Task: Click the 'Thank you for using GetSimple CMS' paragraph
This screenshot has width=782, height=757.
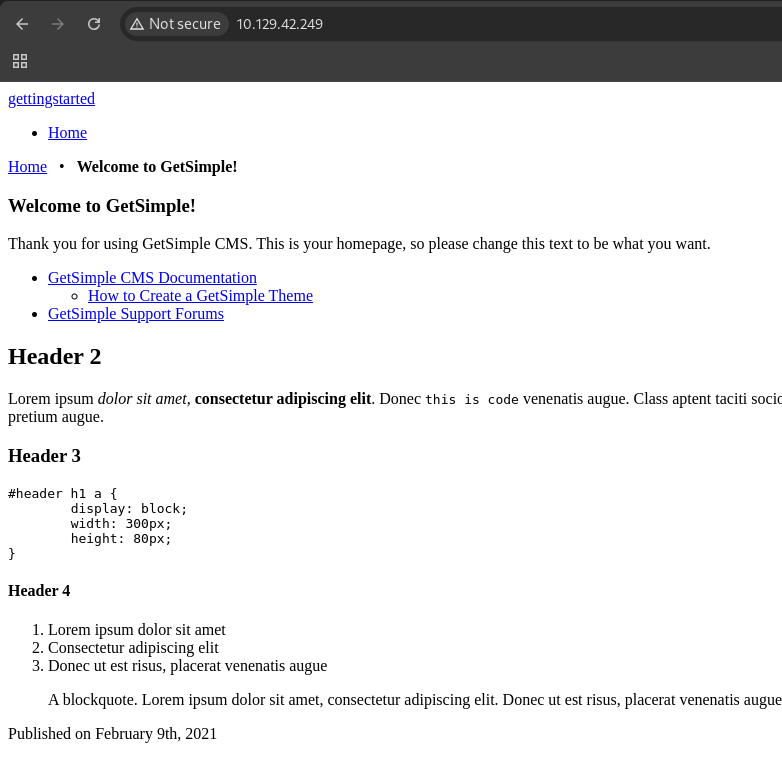Action: pyautogui.click(x=359, y=244)
